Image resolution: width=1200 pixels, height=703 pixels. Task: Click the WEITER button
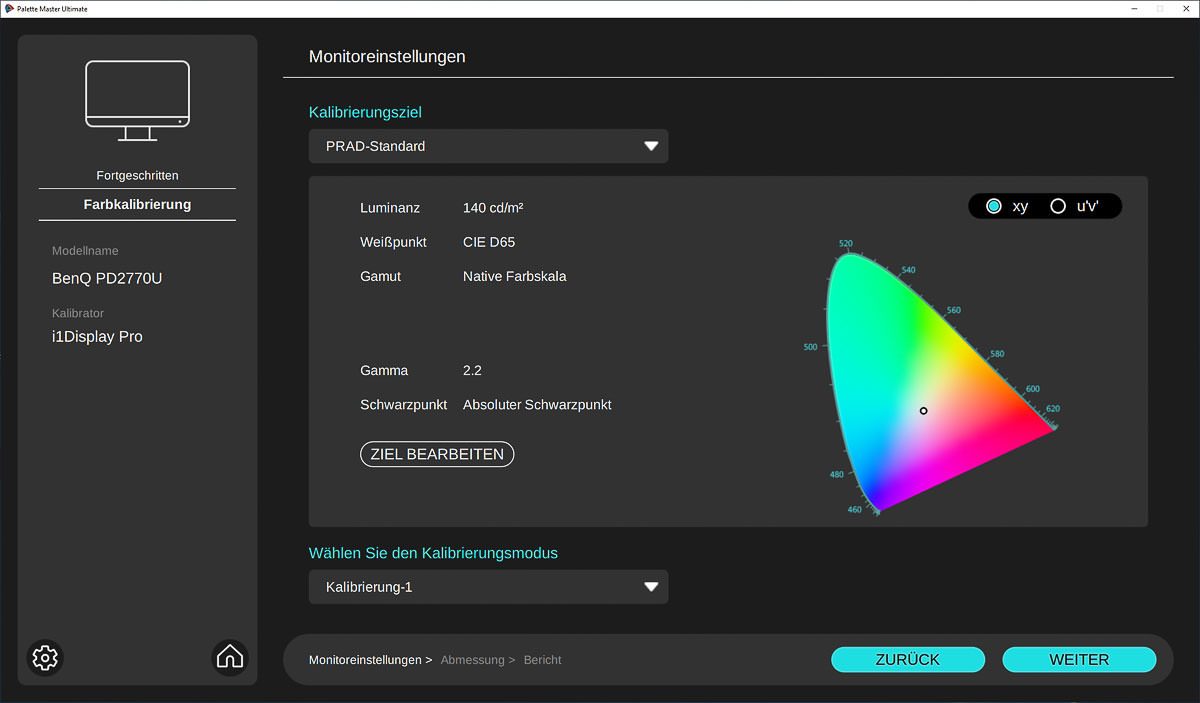(x=1079, y=659)
